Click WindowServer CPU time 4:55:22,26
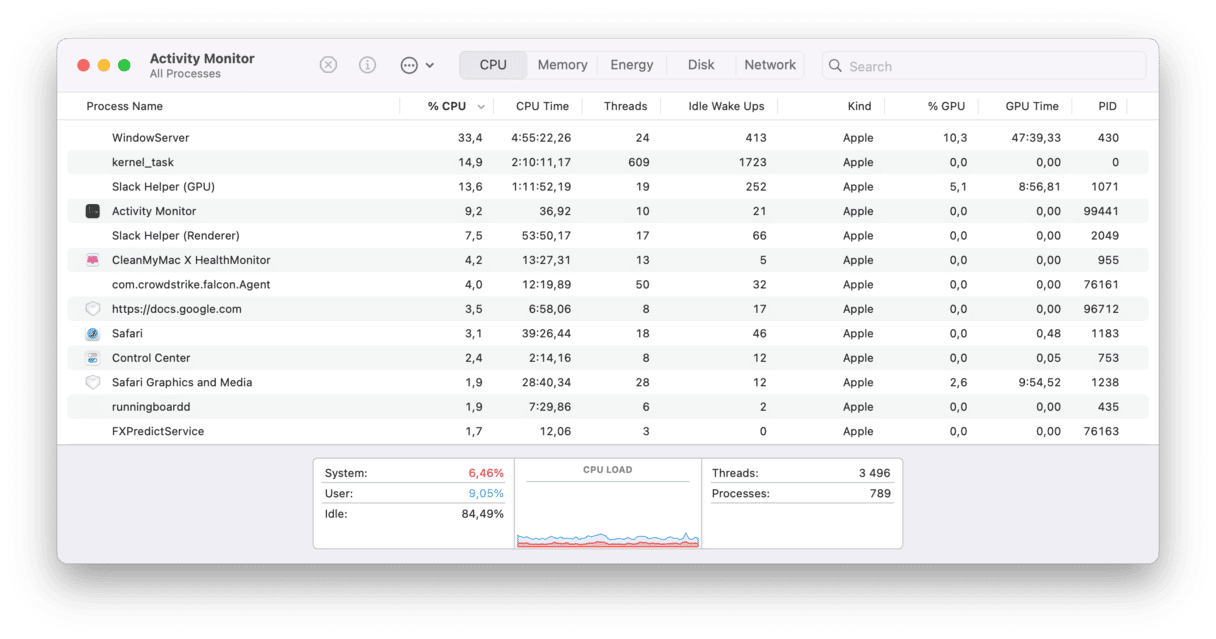This screenshot has width=1216, height=639. click(541, 138)
